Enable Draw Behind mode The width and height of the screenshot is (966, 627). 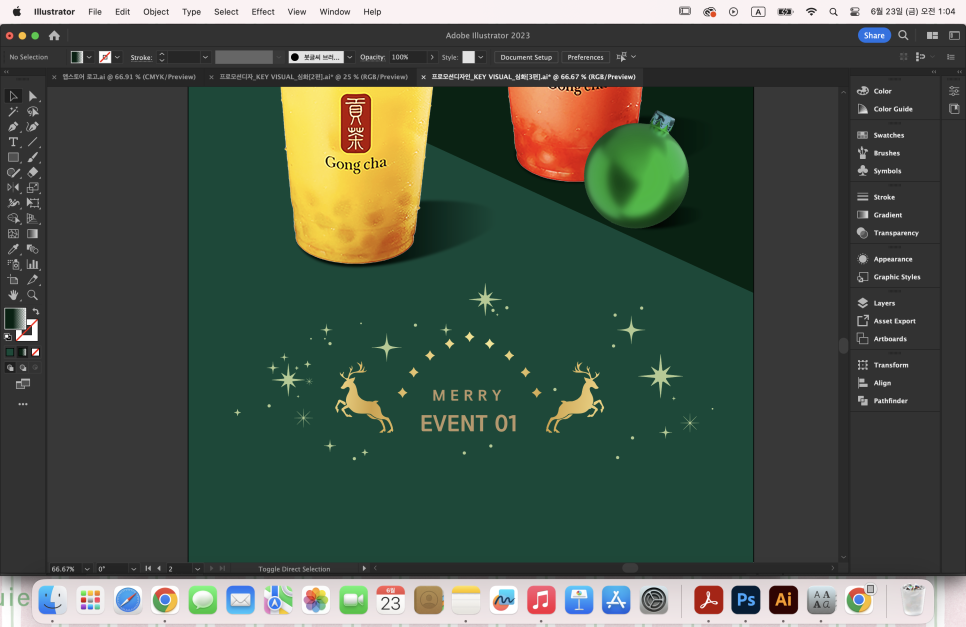(x=23, y=368)
